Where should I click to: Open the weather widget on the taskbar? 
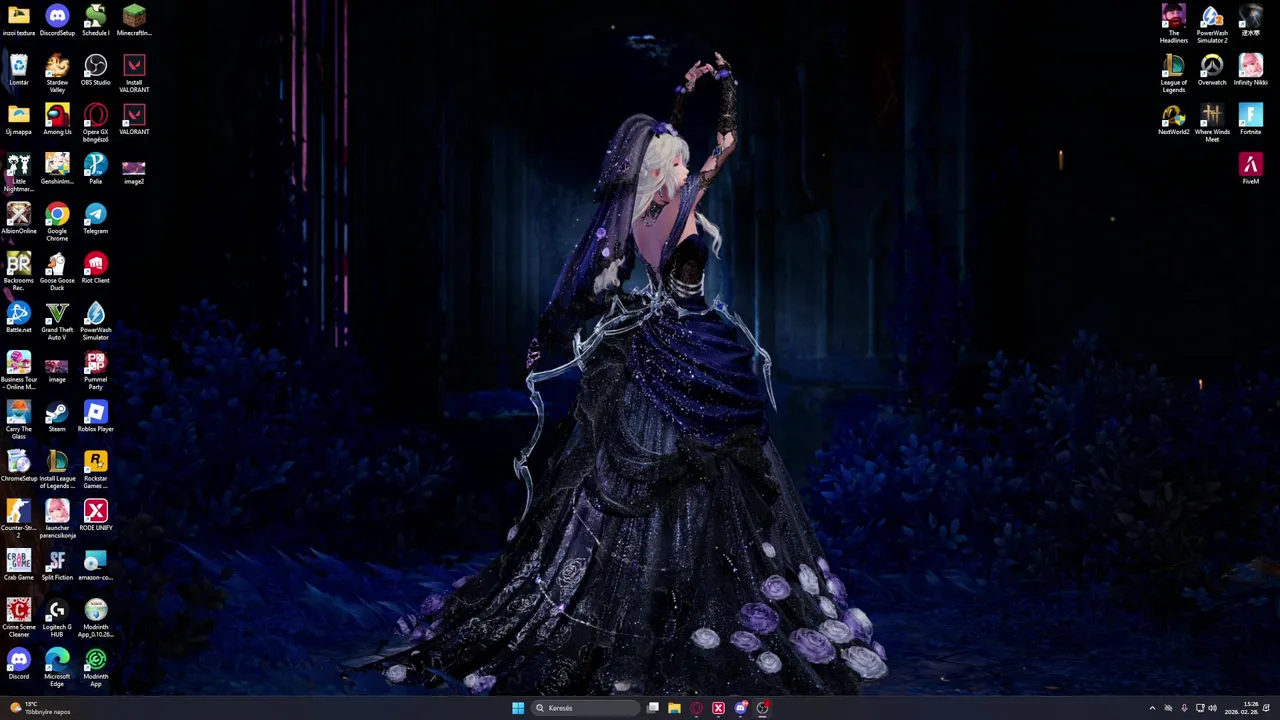39,708
